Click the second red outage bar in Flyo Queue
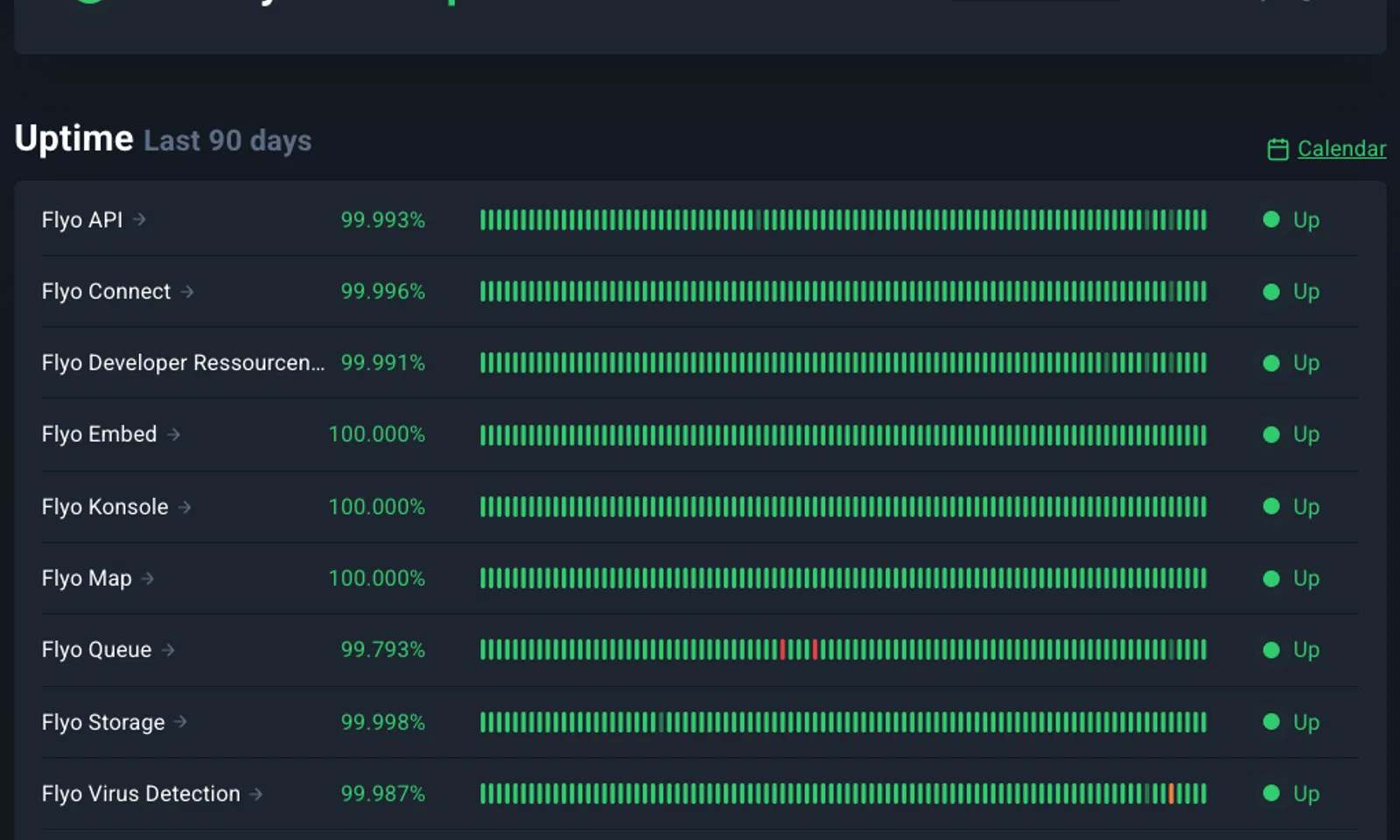 [815, 649]
